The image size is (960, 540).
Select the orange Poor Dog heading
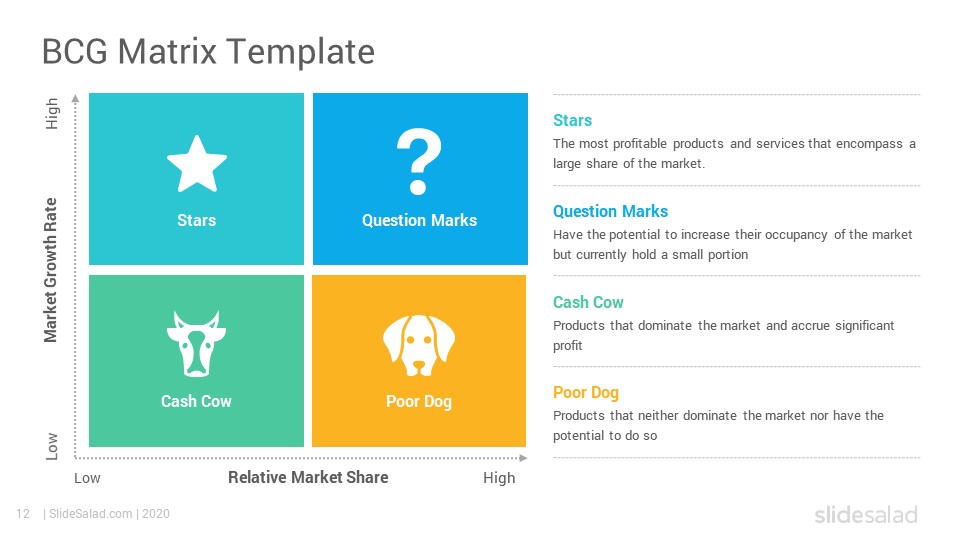[586, 392]
